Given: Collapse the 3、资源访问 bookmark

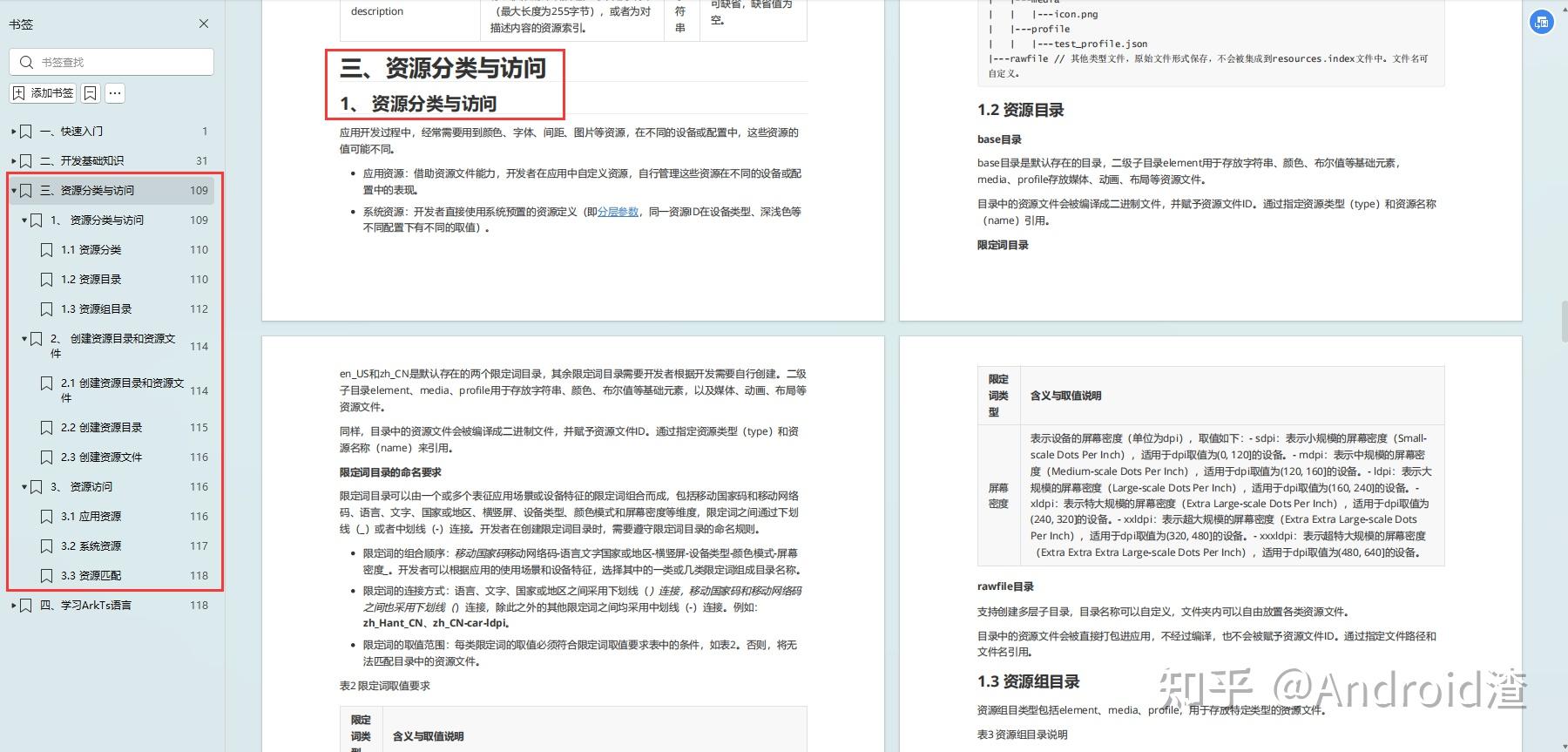Looking at the screenshot, I should pos(24,487).
